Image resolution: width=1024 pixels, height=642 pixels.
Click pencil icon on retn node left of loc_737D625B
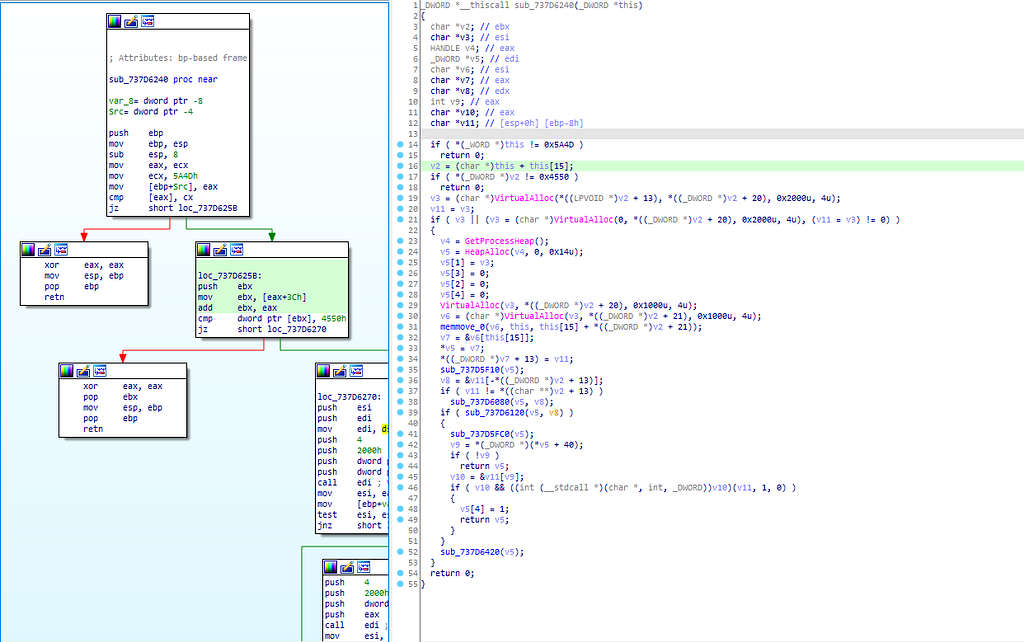pos(44,249)
